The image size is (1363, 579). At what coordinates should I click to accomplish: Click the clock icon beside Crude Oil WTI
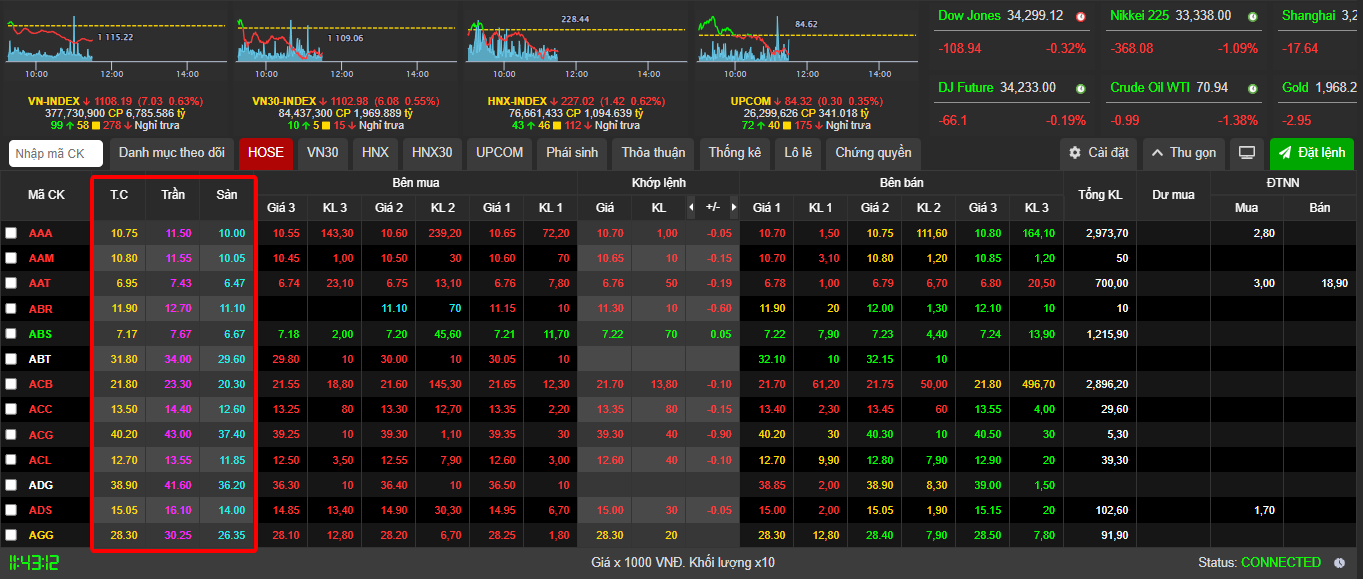(x=1254, y=88)
